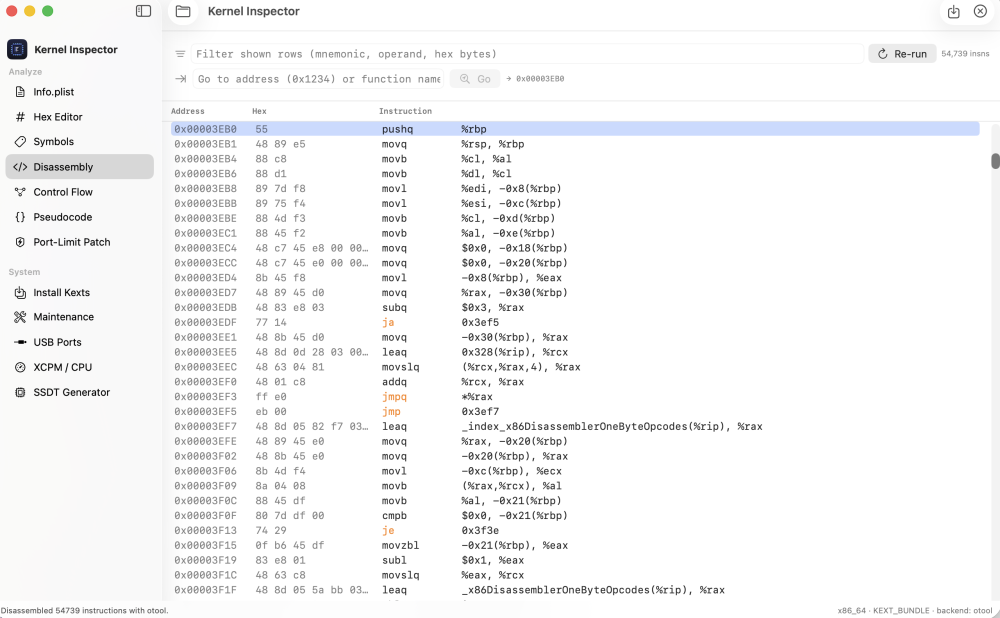This screenshot has height=618, width=1000.
Task: Click the Disassembly code-brackets icon
Action: coord(20,167)
